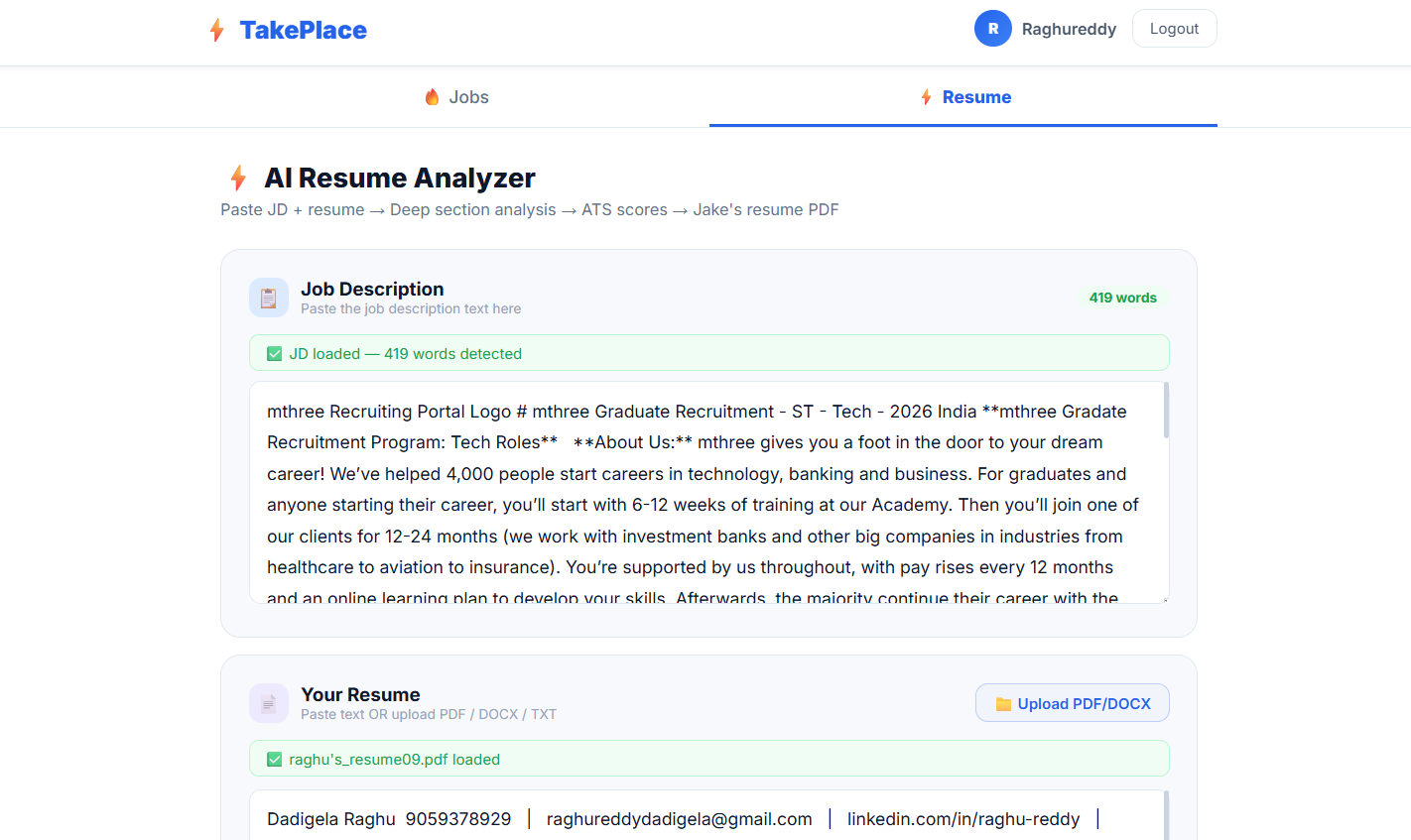Click the bolt icon on Resume tab
1411x840 pixels.
(x=926, y=97)
